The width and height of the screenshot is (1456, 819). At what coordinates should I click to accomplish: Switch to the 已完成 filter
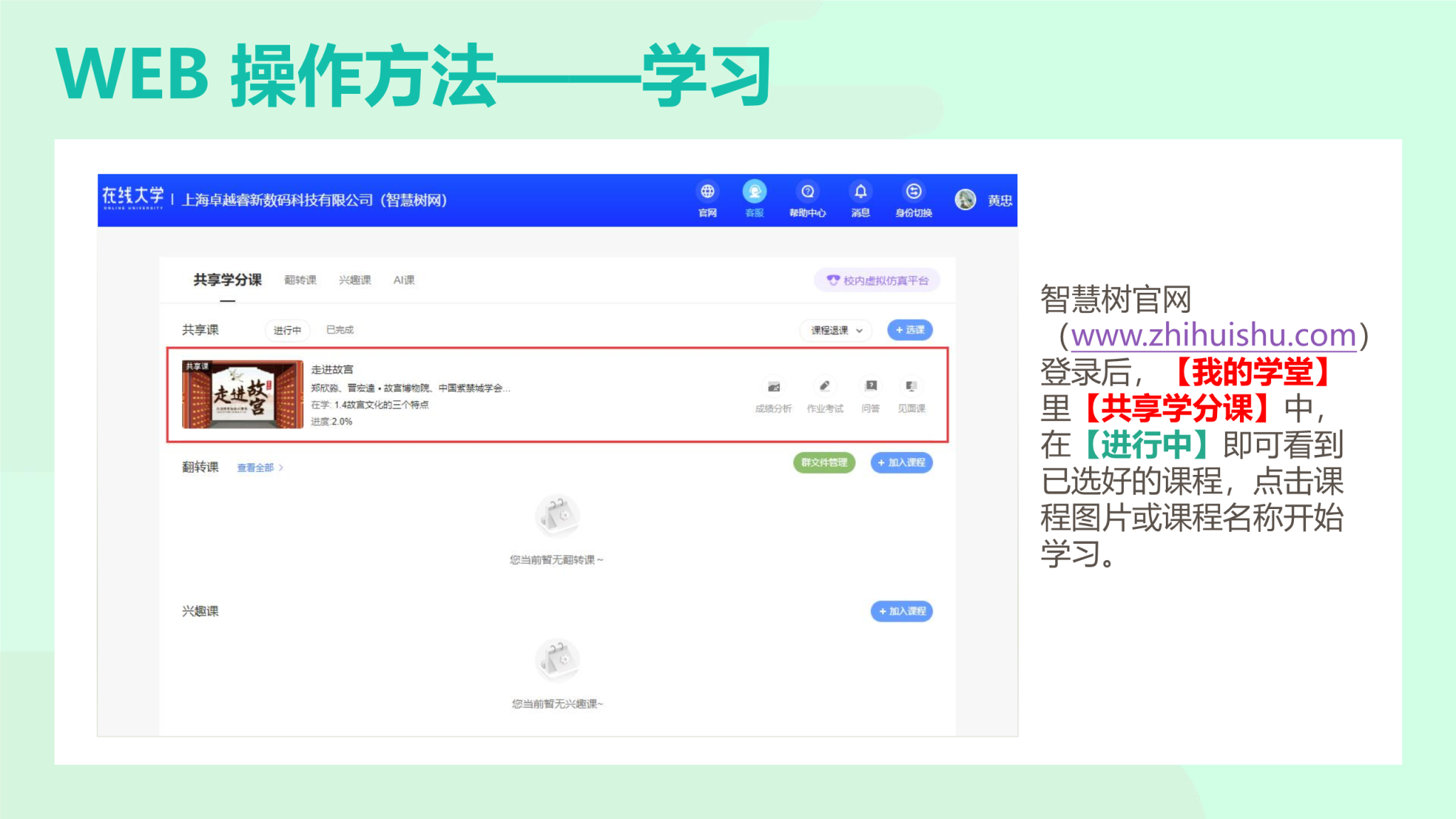coord(340,330)
